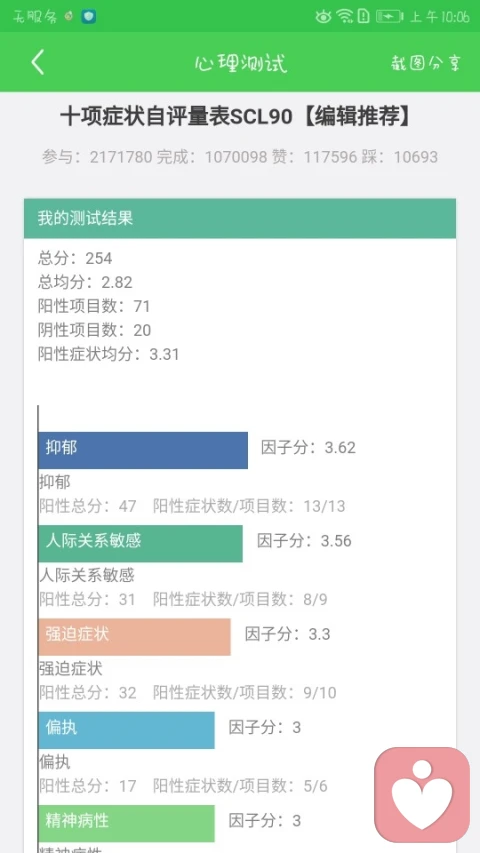Select the blue 抑郁 bar
480x853 pixels.
pos(143,450)
